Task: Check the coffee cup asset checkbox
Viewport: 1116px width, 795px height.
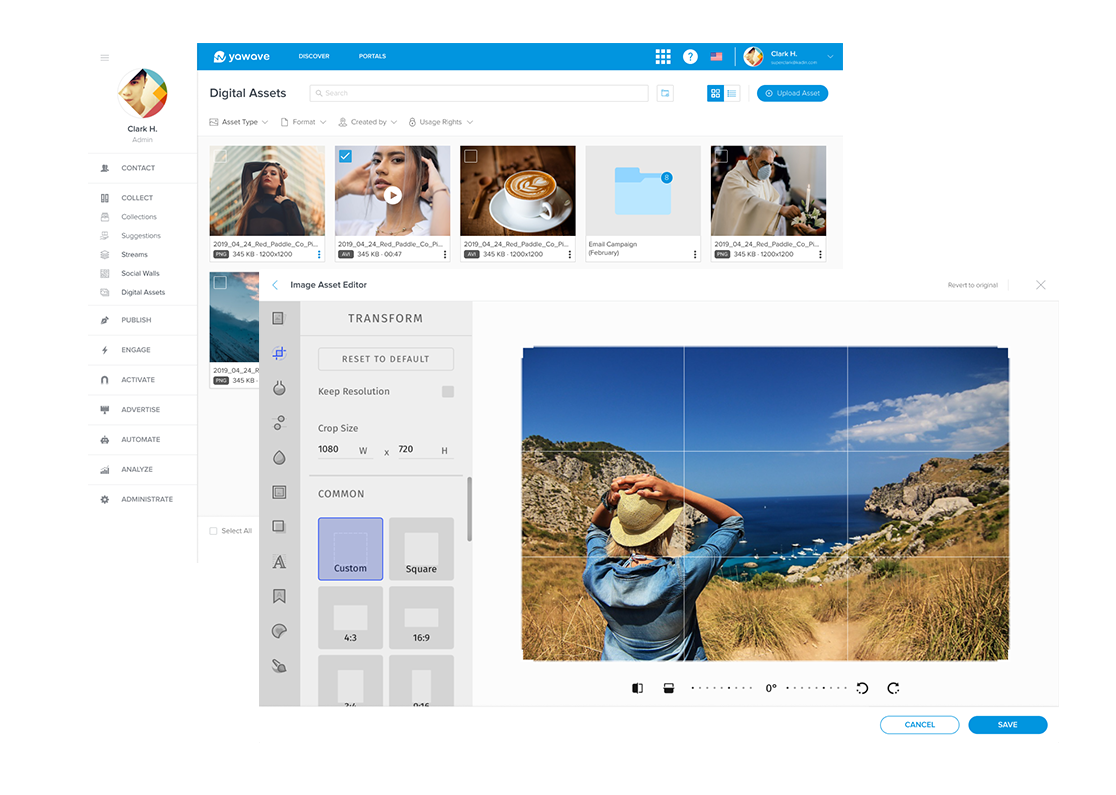Action: click(470, 156)
